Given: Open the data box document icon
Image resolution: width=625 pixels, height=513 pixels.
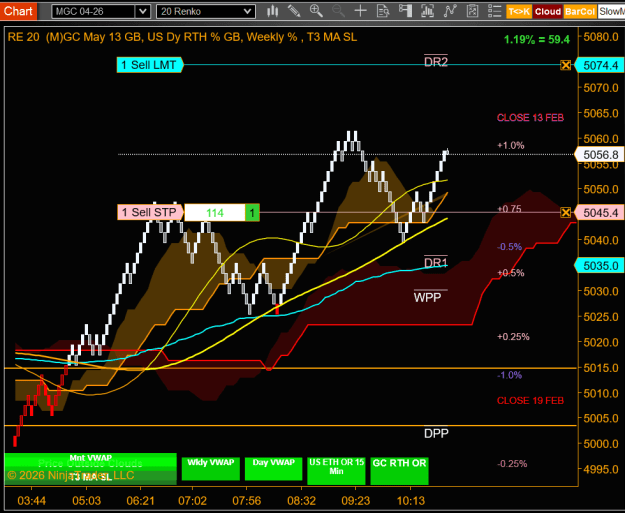Looking at the screenshot, I should (x=383, y=11).
